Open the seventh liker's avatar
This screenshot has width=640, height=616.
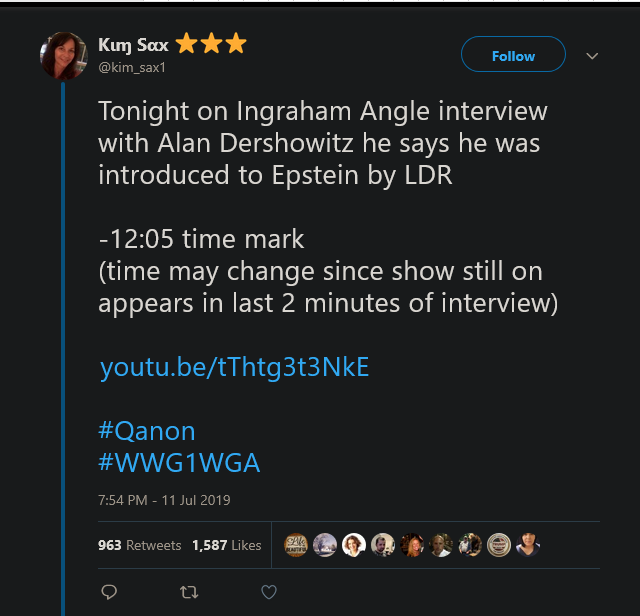[x=470, y=545]
